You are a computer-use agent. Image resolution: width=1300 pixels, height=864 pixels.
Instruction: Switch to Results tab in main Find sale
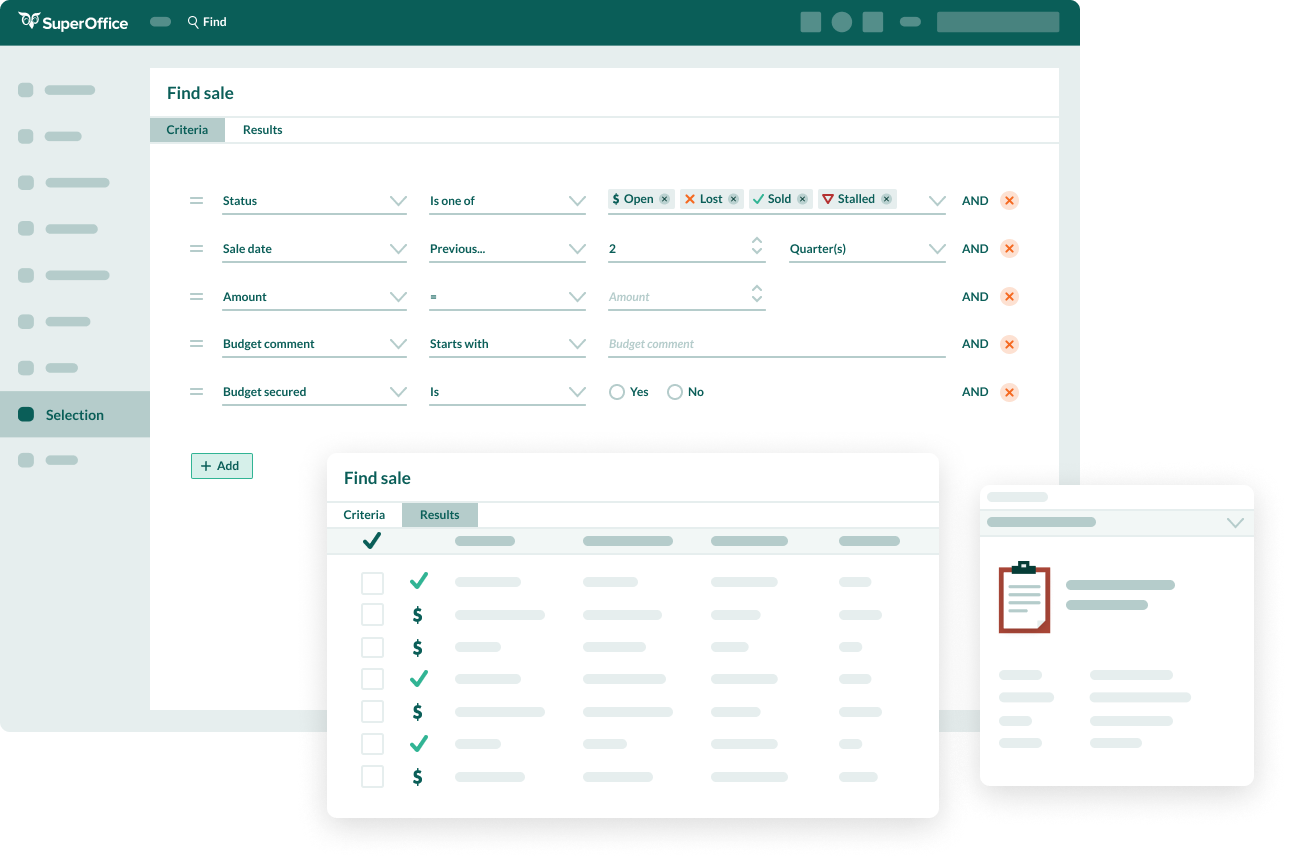[263, 130]
